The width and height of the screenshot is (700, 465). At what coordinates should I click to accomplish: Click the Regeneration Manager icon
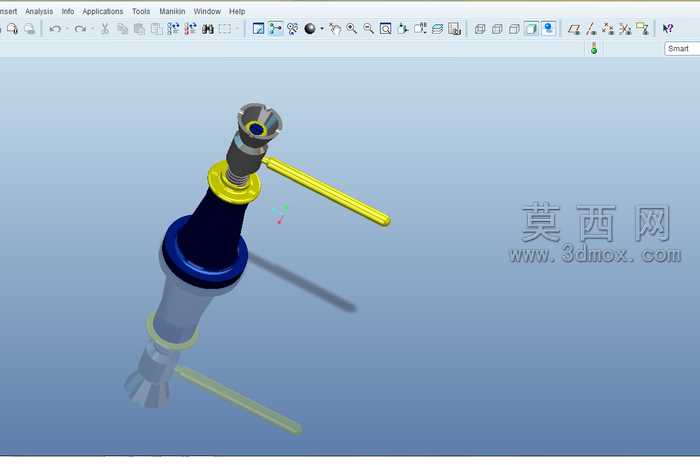191,29
